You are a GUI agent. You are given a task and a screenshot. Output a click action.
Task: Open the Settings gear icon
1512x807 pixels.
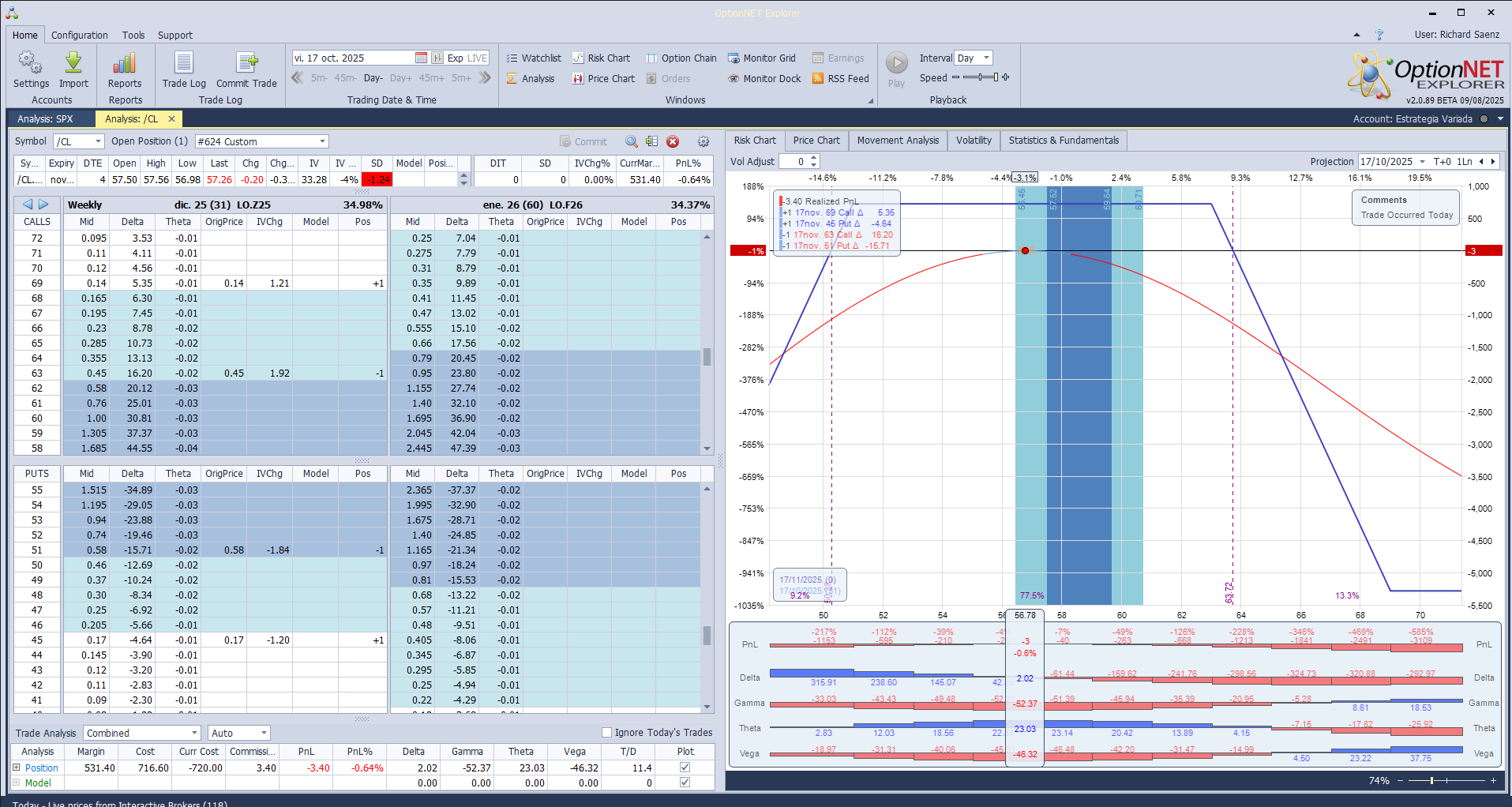(31, 63)
